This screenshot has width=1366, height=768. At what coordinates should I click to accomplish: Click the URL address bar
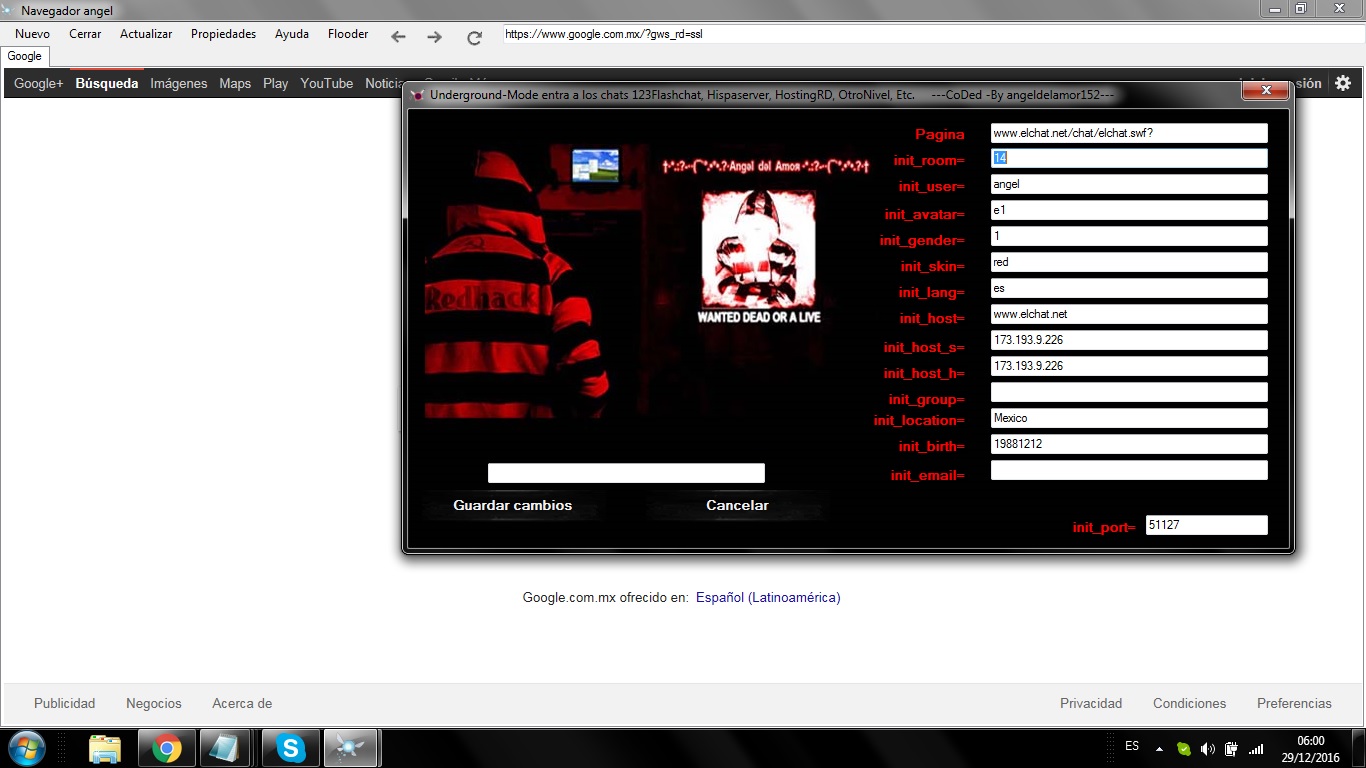pyautogui.click(x=932, y=34)
